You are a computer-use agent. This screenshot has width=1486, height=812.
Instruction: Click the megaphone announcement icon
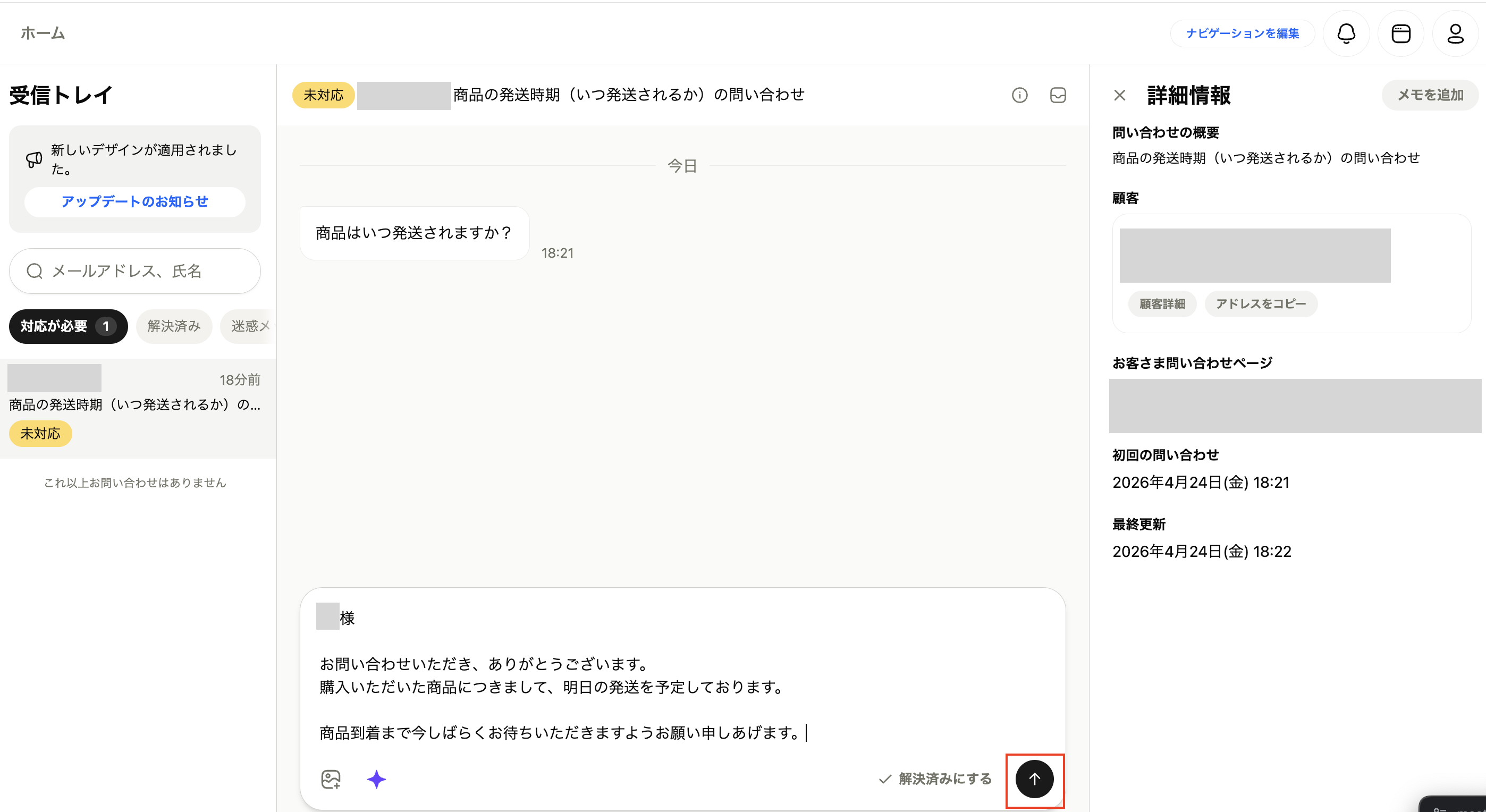34,159
